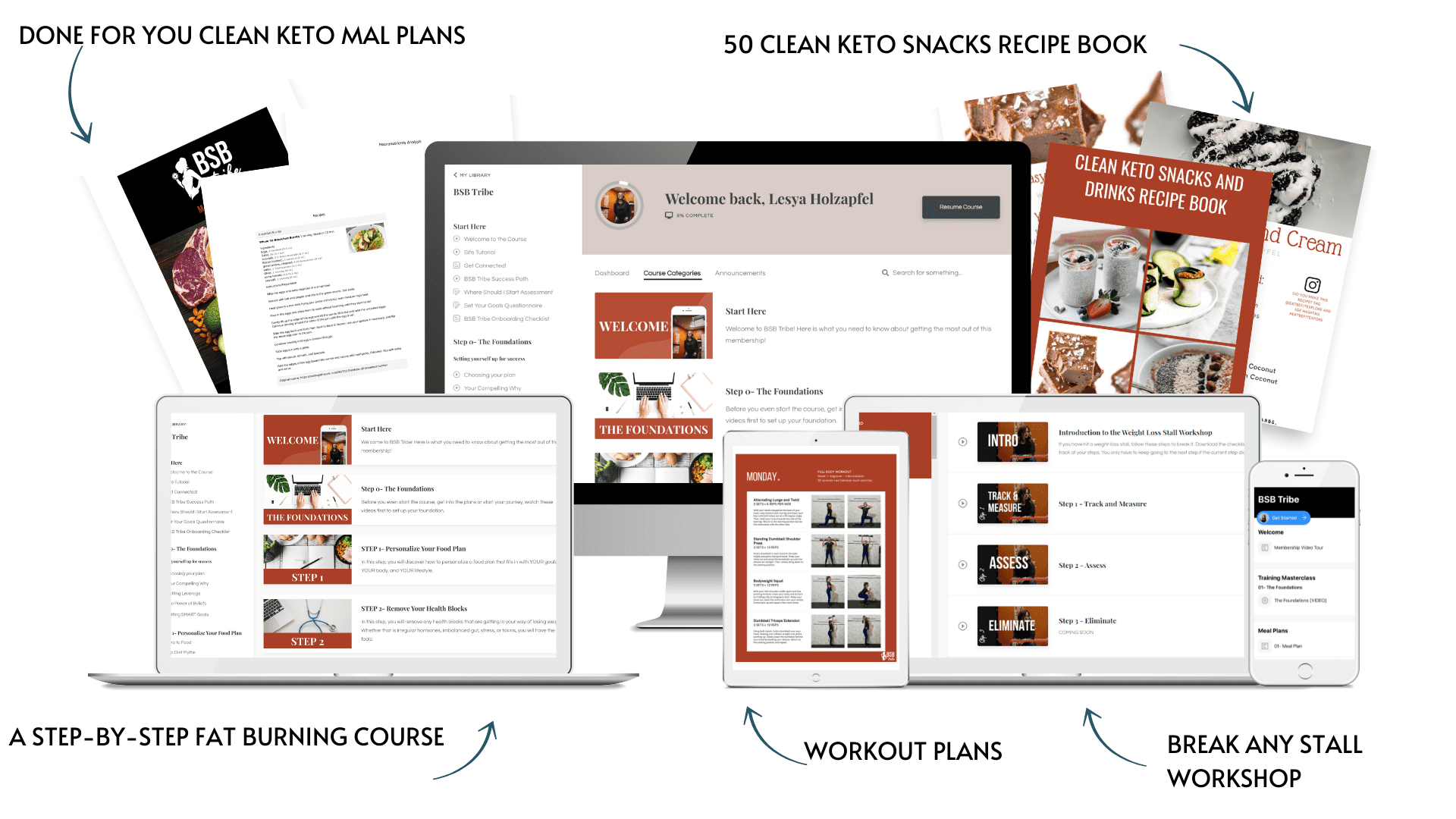Image resolution: width=1456 pixels, height=819 pixels.
Task: Check the Welcome to the Course checkbox
Action: (457, 239)
